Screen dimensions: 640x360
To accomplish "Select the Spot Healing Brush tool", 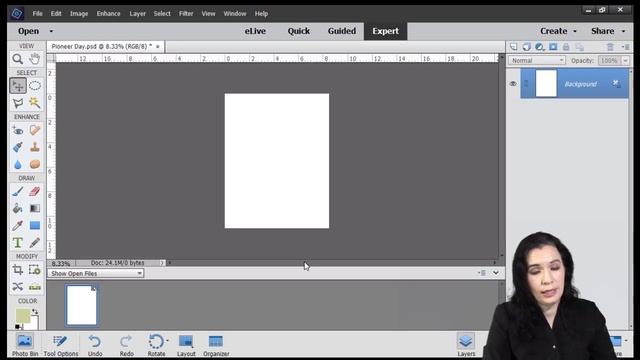I will click(x=35, y=131).
